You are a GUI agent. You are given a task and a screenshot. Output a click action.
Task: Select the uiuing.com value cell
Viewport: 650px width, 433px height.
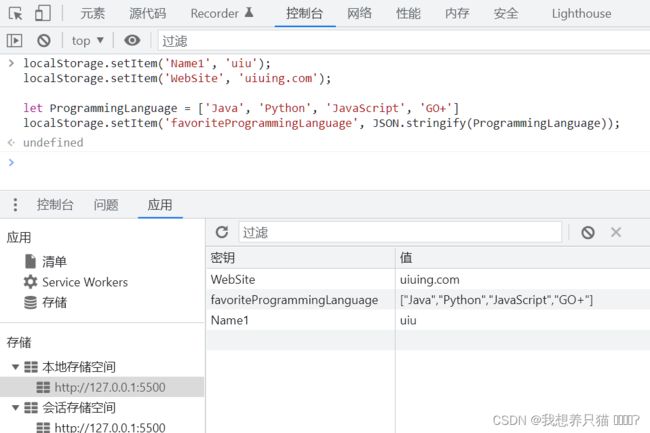523,279
